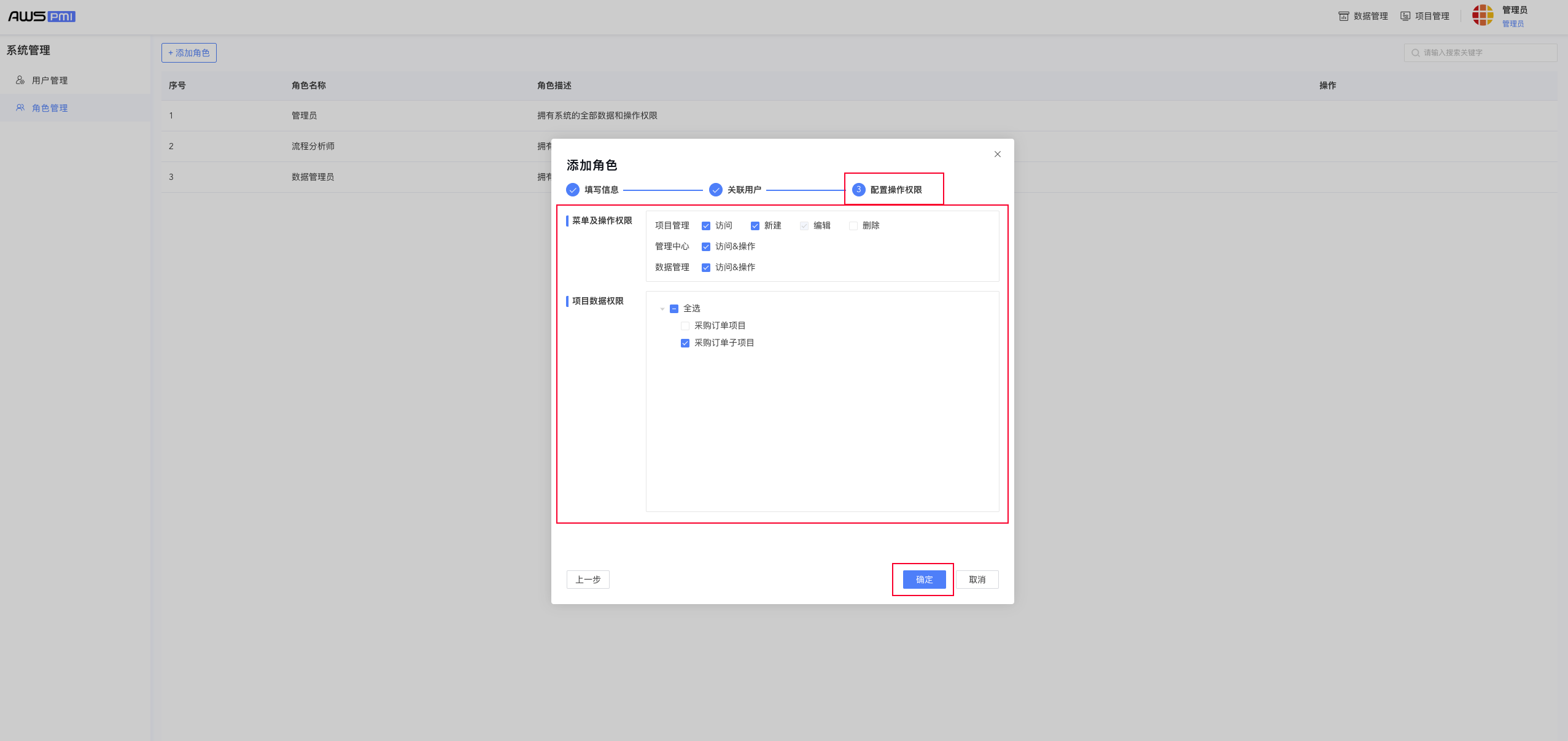
Task: Open 项目管理 in top navigation
Action: [1424, 16]
